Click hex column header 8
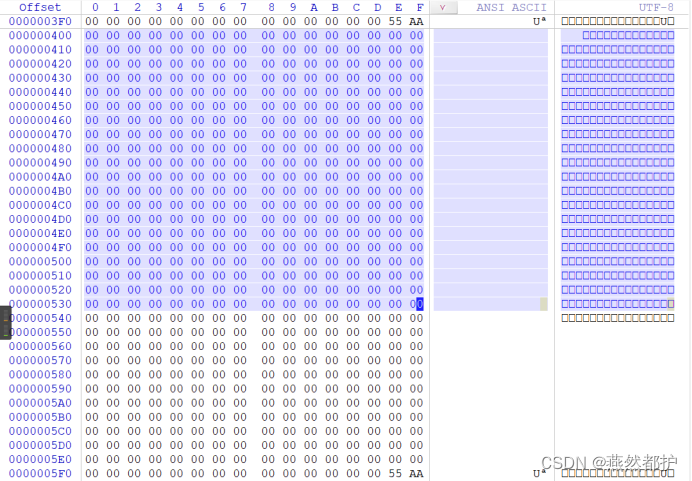Screen dimensions: 692x481 [x=271, y=8]
